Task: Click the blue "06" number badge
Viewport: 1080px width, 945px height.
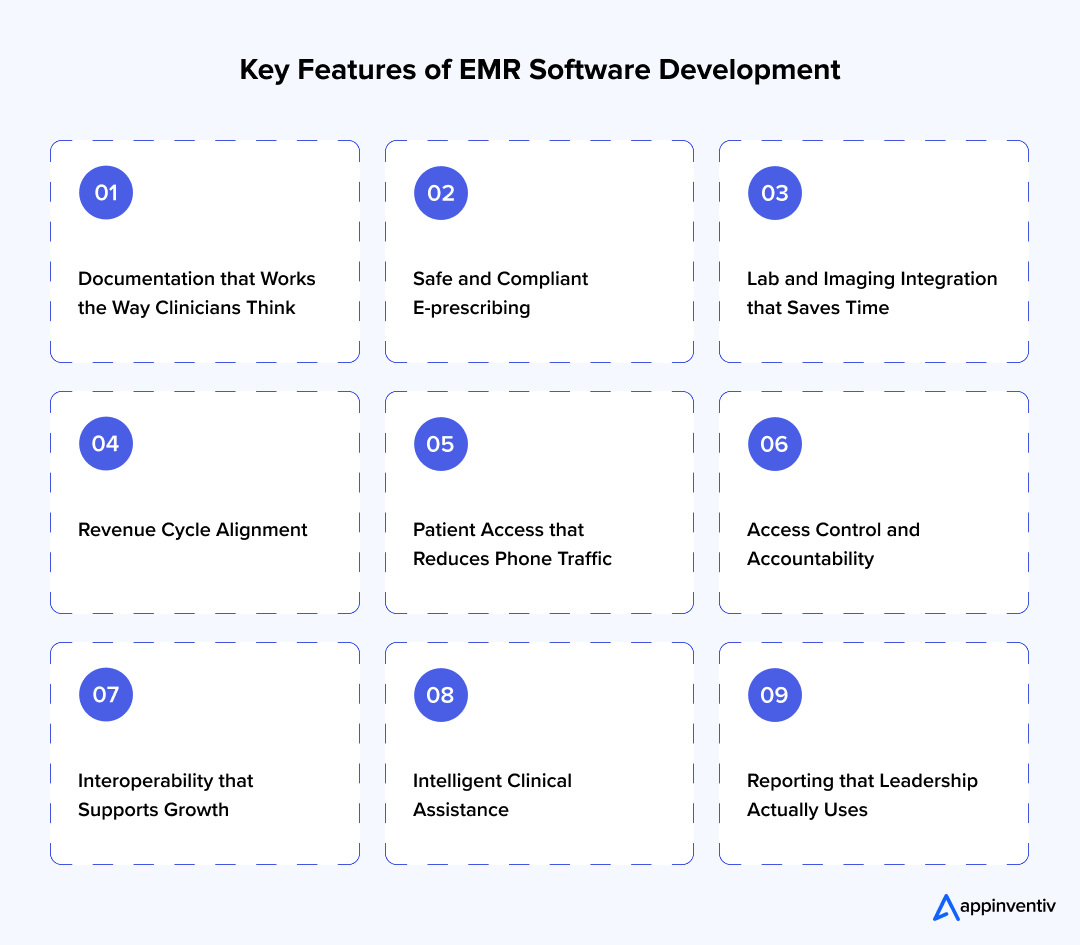Action: (774, 443)
